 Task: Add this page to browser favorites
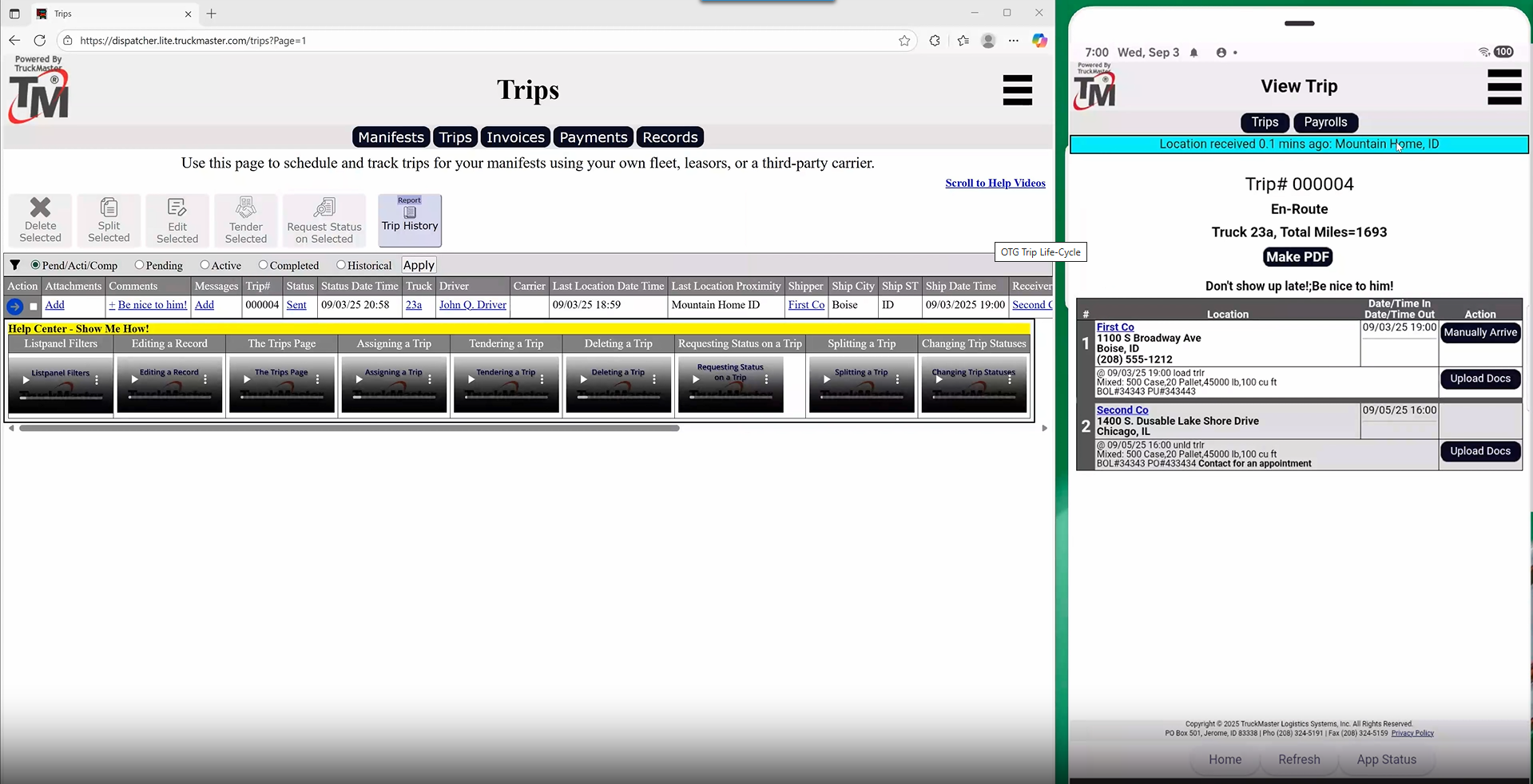pos(904,41)
